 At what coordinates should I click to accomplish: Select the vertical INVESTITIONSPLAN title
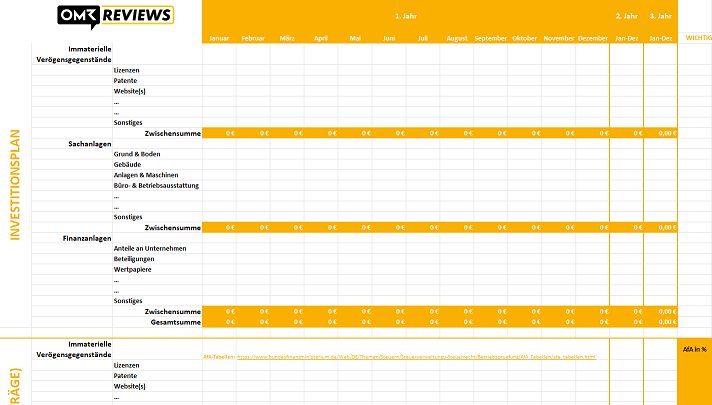click(15, 185)
